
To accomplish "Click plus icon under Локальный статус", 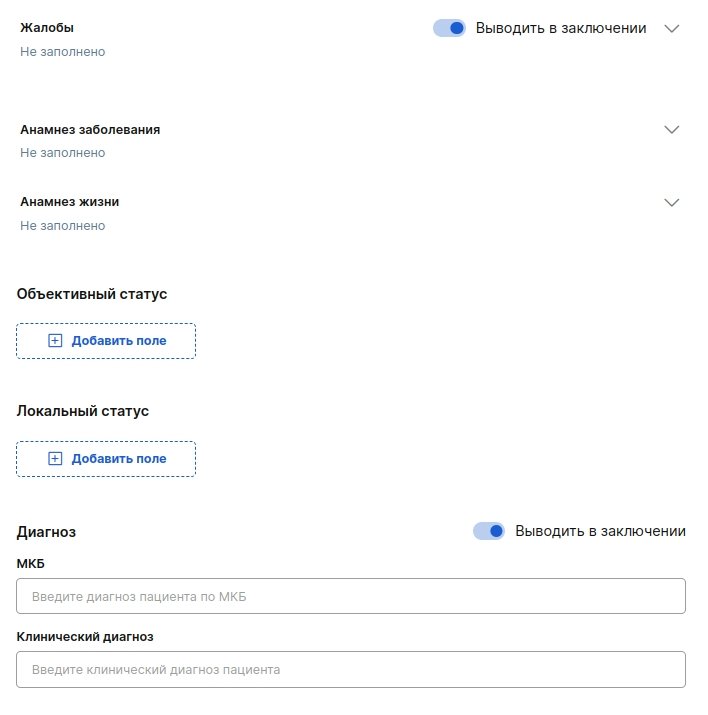I will [55, 459].
